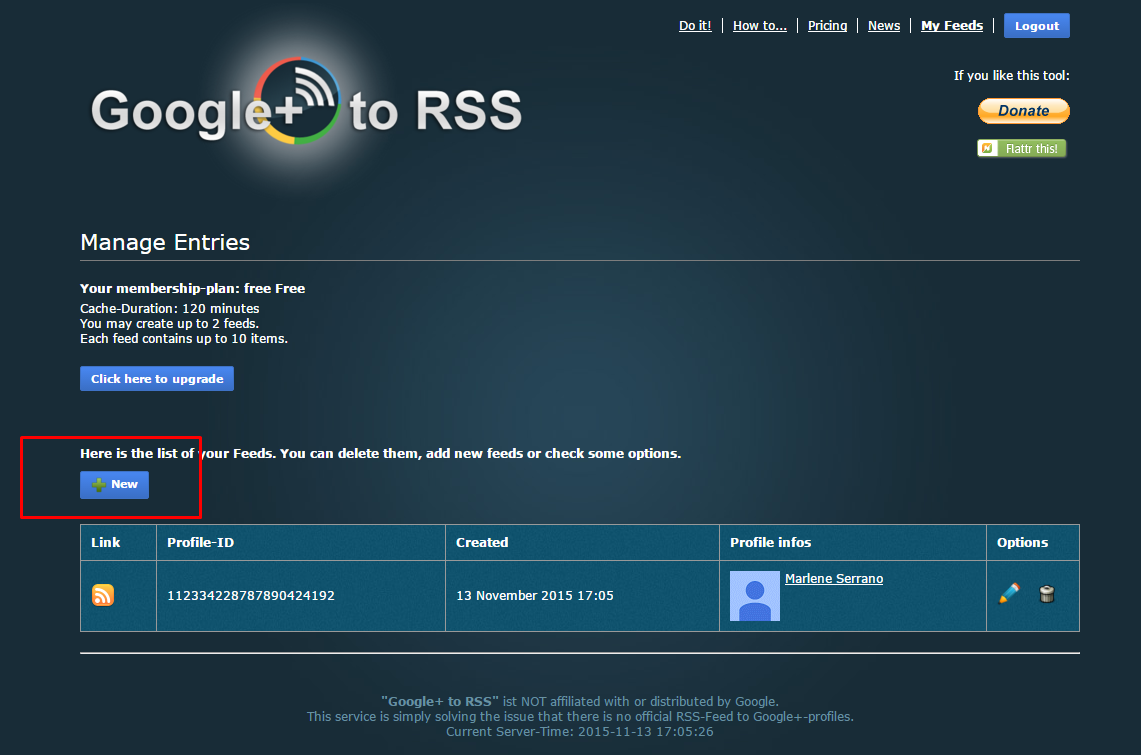The image size is (1141, 755).
Task: Open Marlene Serrano's blue profile avatar
Action: pyautogui.click(x=754, y=594)
